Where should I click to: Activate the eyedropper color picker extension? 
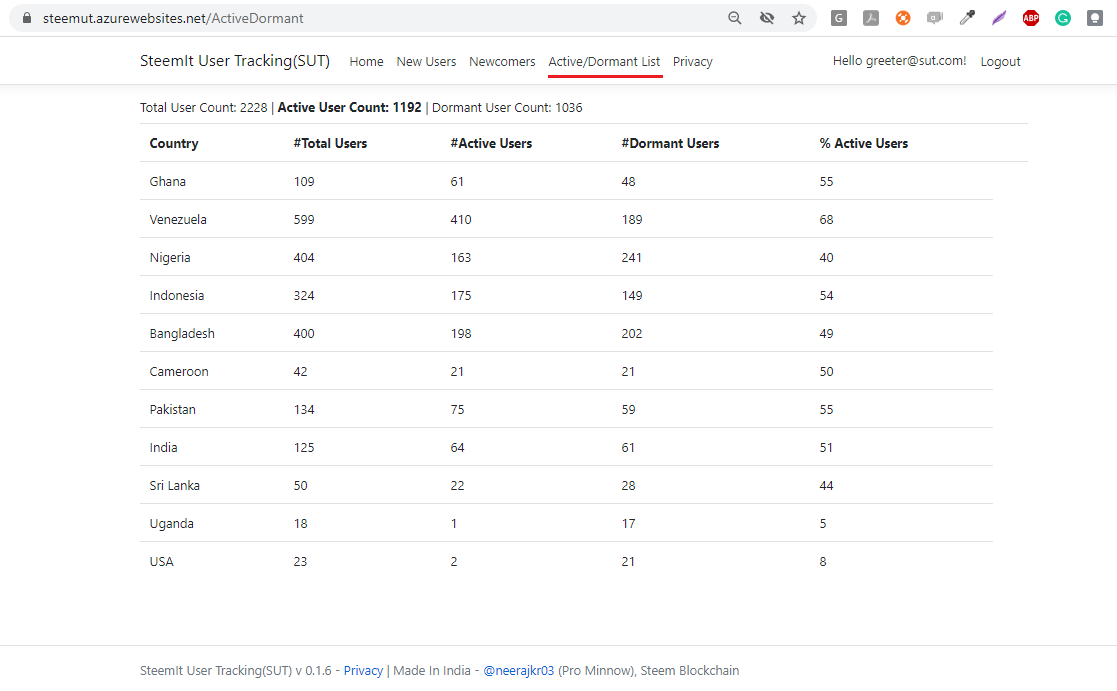point(967,19)
